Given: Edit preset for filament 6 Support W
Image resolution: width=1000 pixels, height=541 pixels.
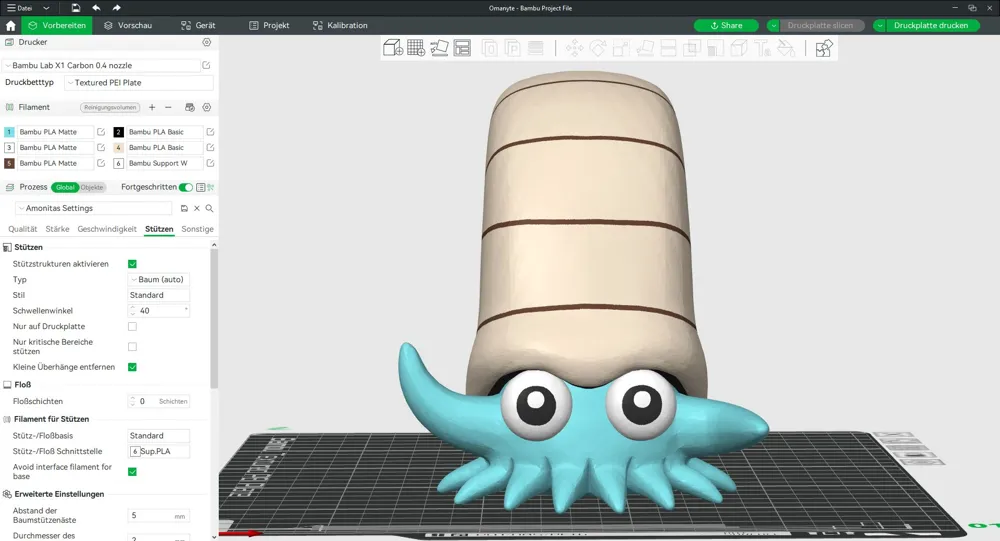Looking at the screenshot, I should [210, 163].
